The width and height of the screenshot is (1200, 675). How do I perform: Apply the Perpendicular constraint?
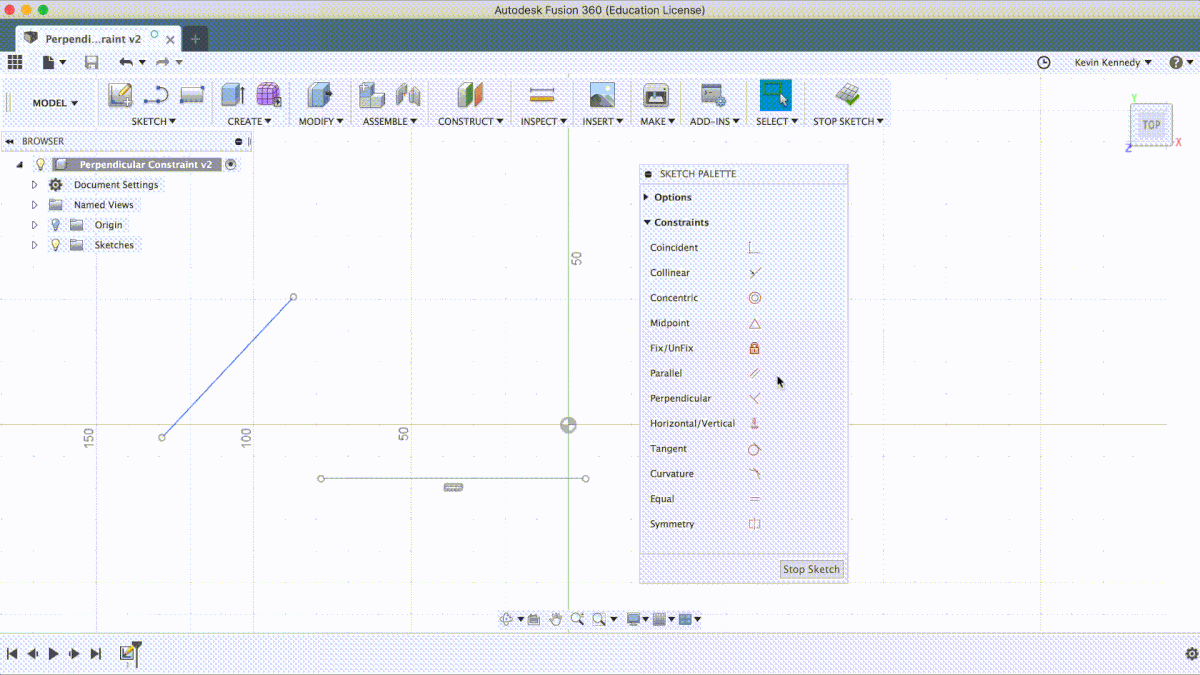[x=755, y=398]
